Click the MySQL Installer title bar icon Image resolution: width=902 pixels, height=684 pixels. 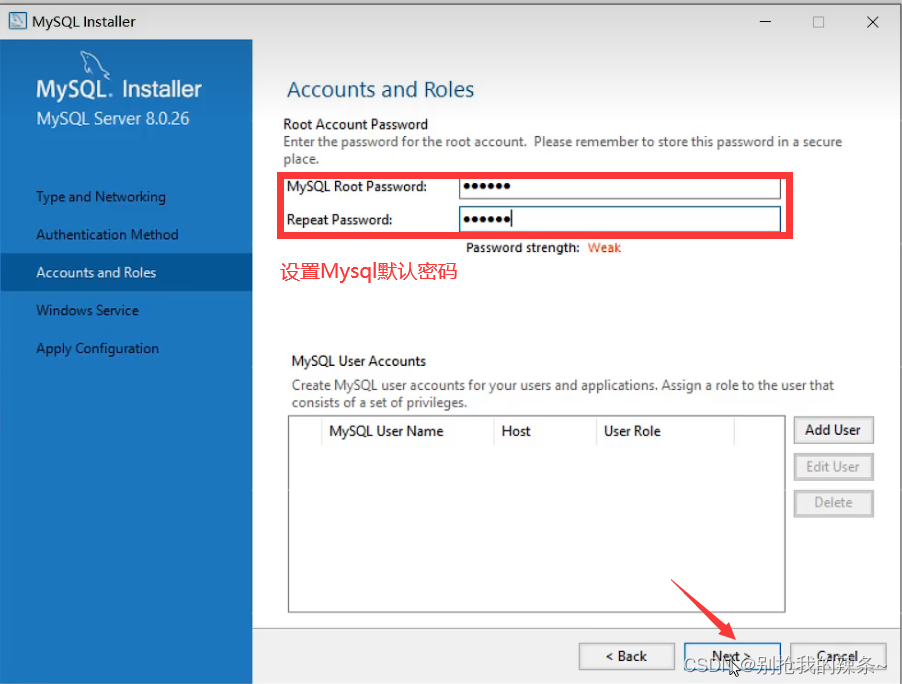pyautogui.click(x=17, y=21)
